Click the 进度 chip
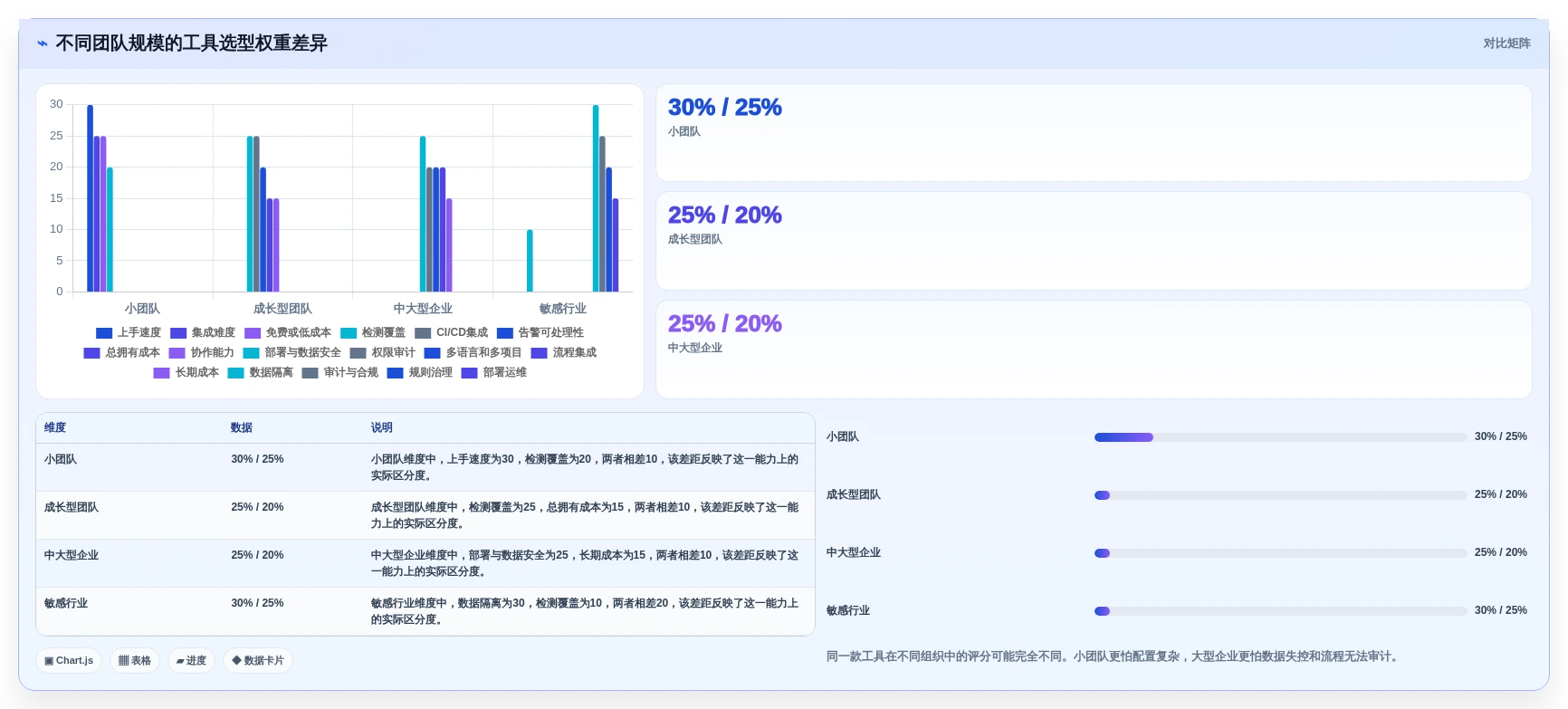The width and height of the screenshot is (1568, 709). click(191, 661)
